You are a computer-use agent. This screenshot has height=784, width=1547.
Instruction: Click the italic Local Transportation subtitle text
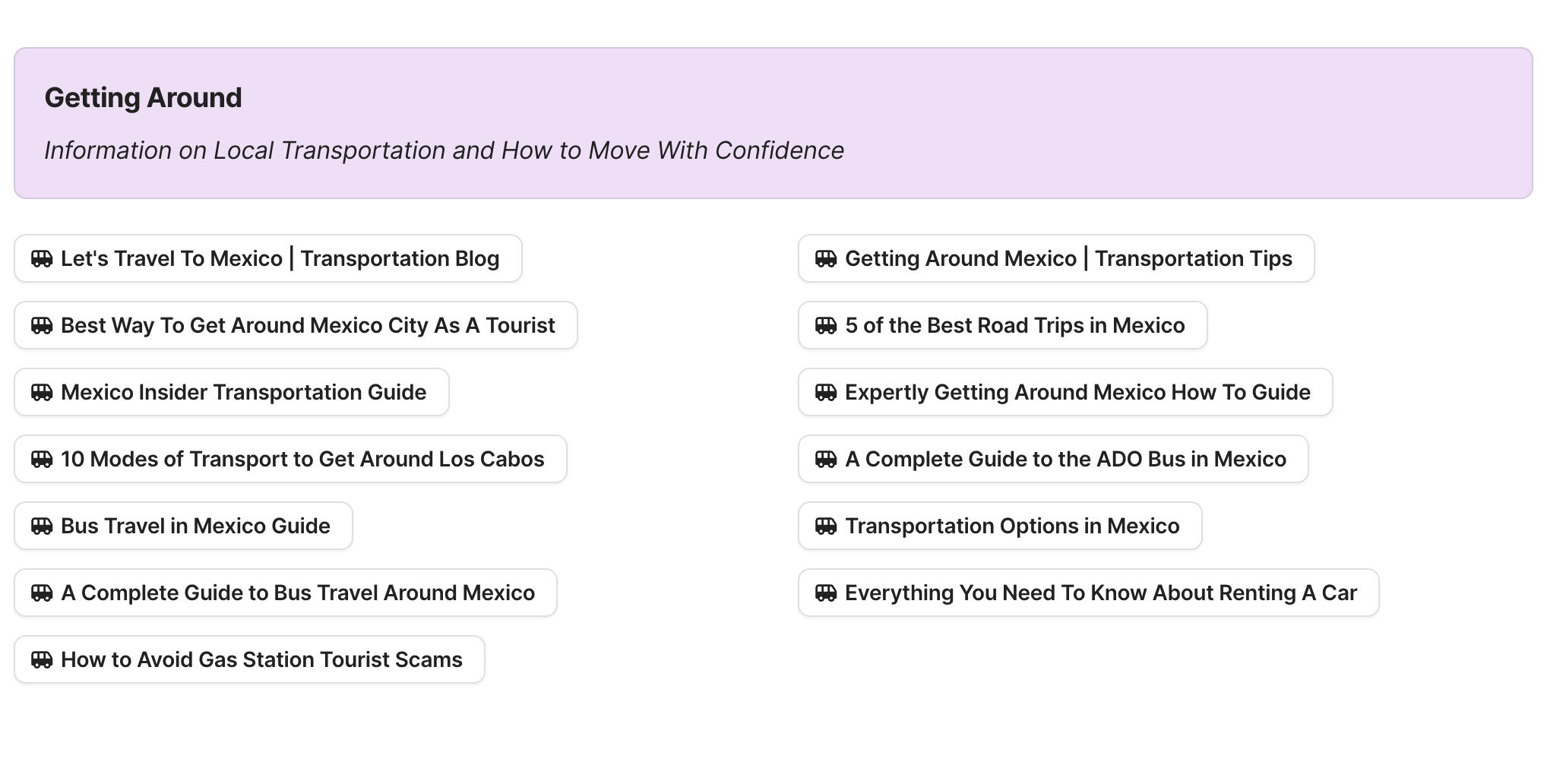pos(444,150)
